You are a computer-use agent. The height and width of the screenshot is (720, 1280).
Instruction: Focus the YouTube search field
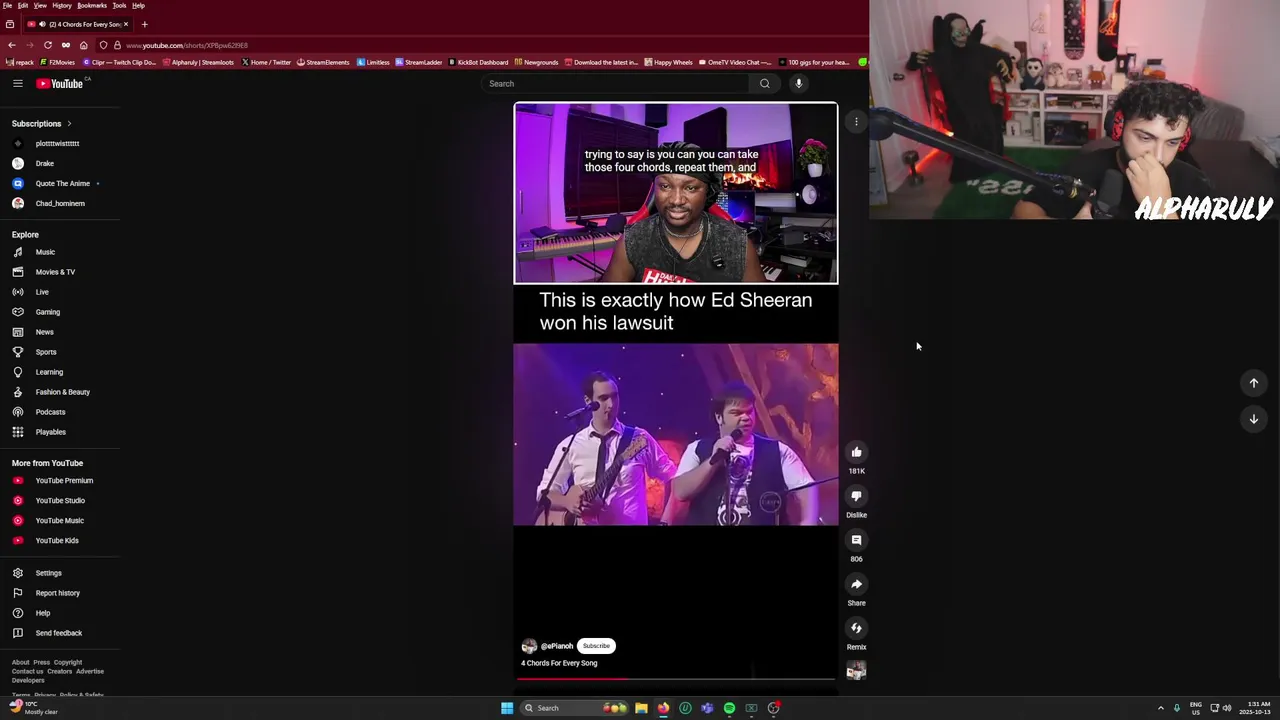(x=616, y=83)
